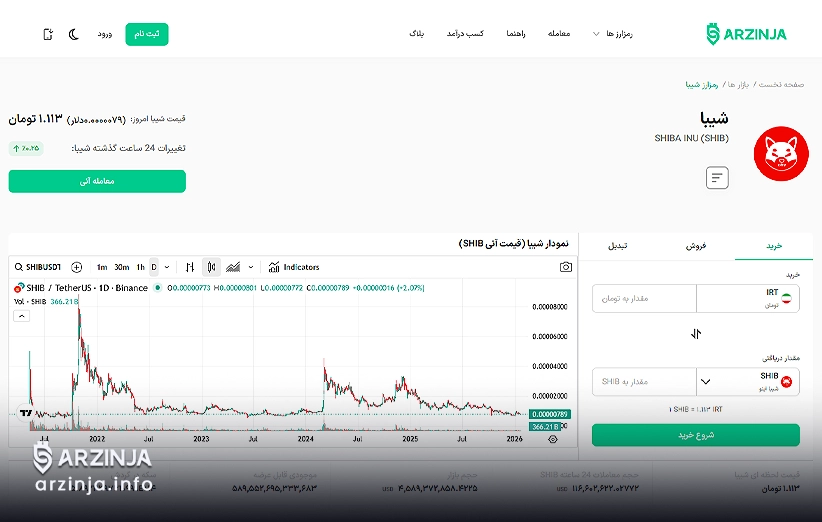Switch to the فروش (sell) tab
822x522 pixels.
[696, 245]
